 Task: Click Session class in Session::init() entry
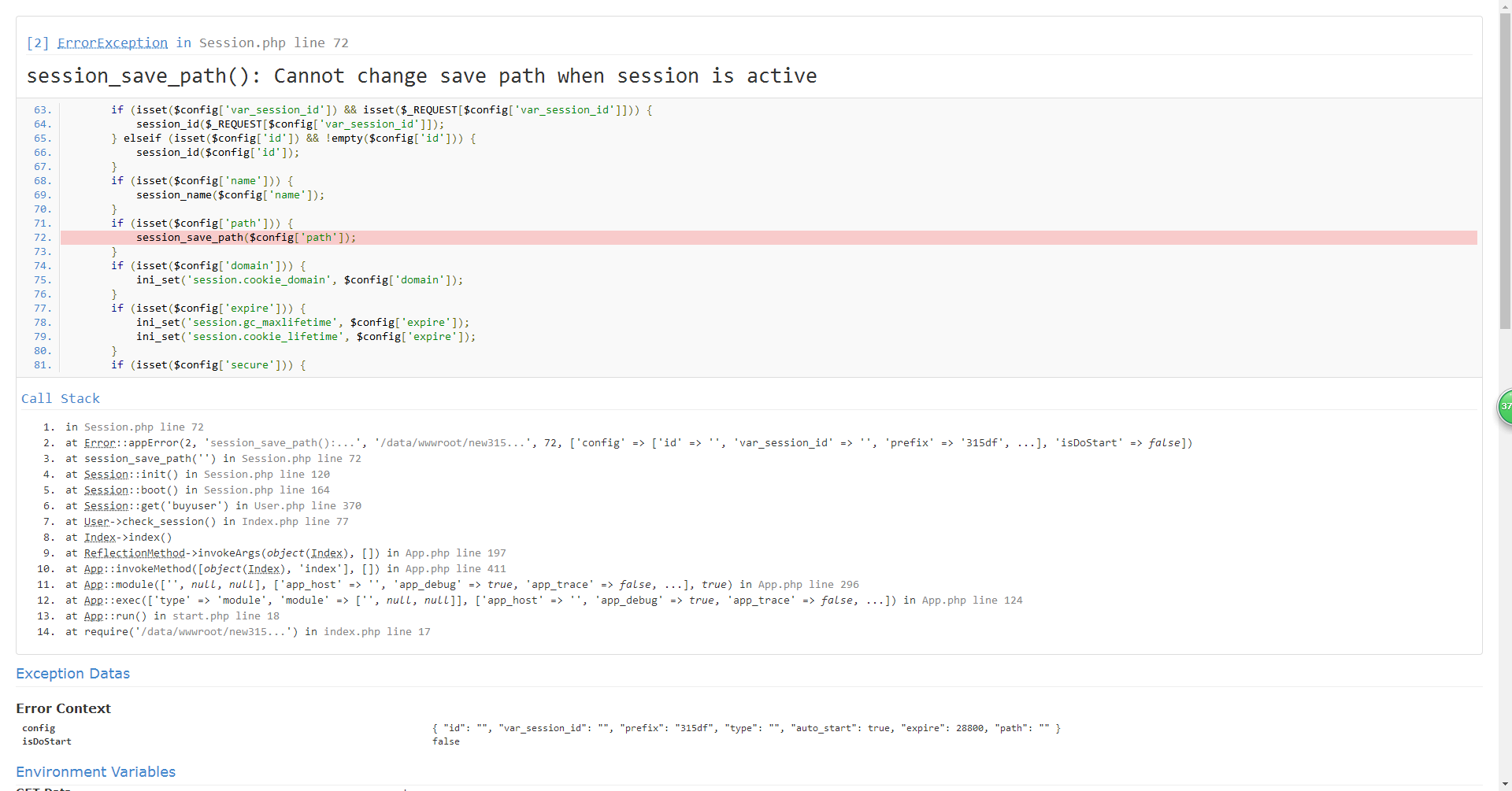click(x=106, y=475)
